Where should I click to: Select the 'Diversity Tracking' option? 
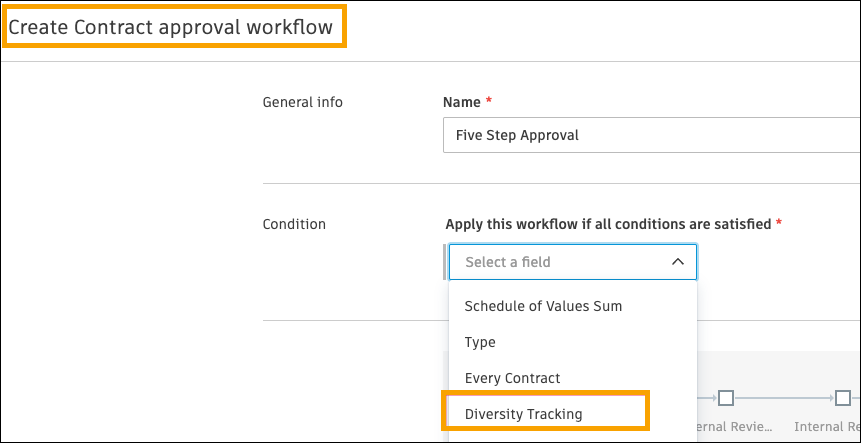[x=523, y=414]
